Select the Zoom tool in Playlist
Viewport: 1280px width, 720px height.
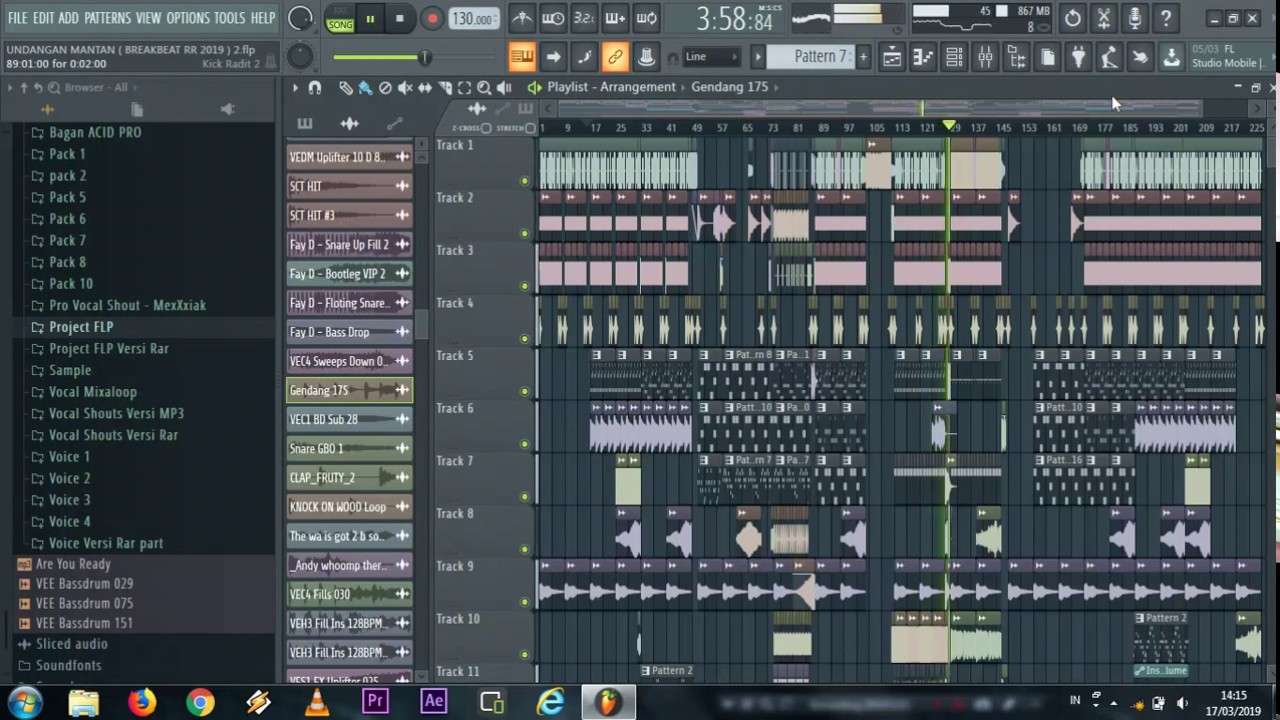(484, 88)
